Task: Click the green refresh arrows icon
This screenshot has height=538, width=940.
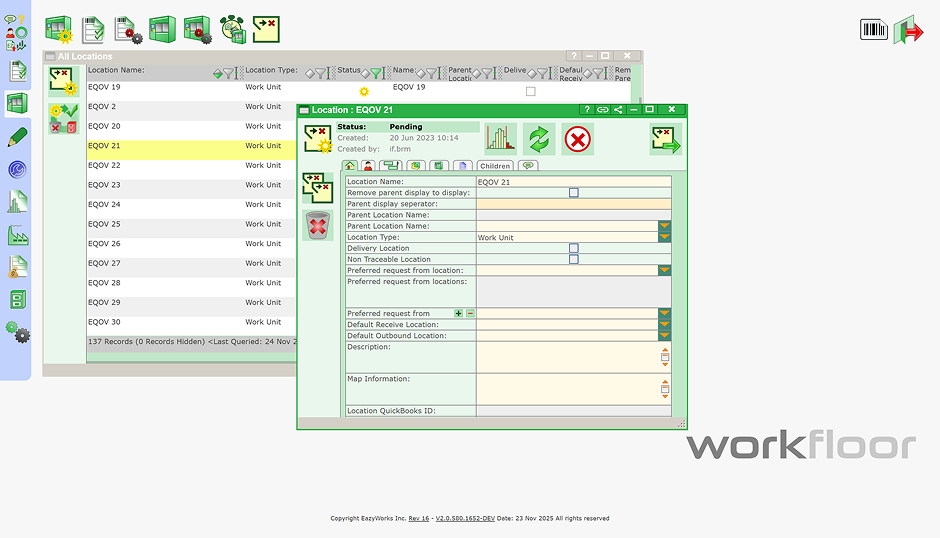Action: (x=539, y=139)
